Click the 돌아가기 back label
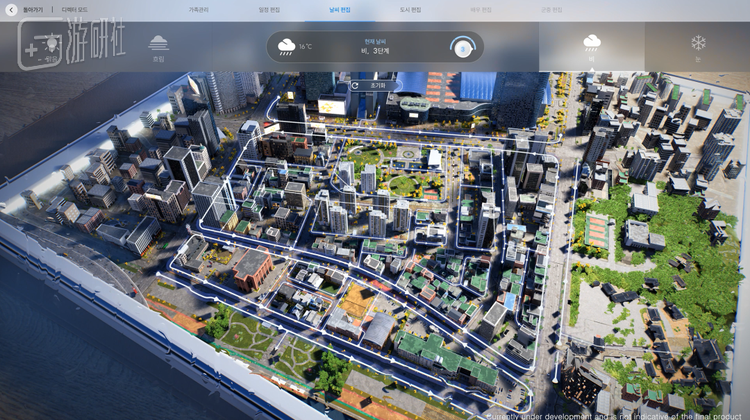Viewport: 750px width, 420px height. coord(33,9)
